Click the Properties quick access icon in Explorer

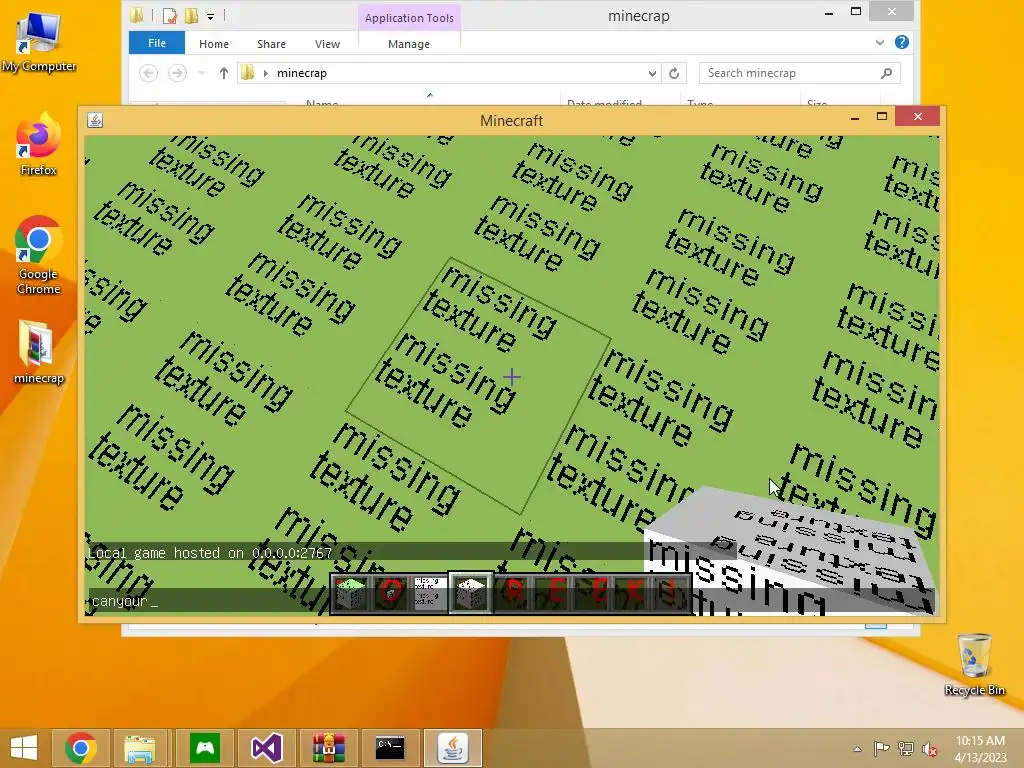pos(170,16)
